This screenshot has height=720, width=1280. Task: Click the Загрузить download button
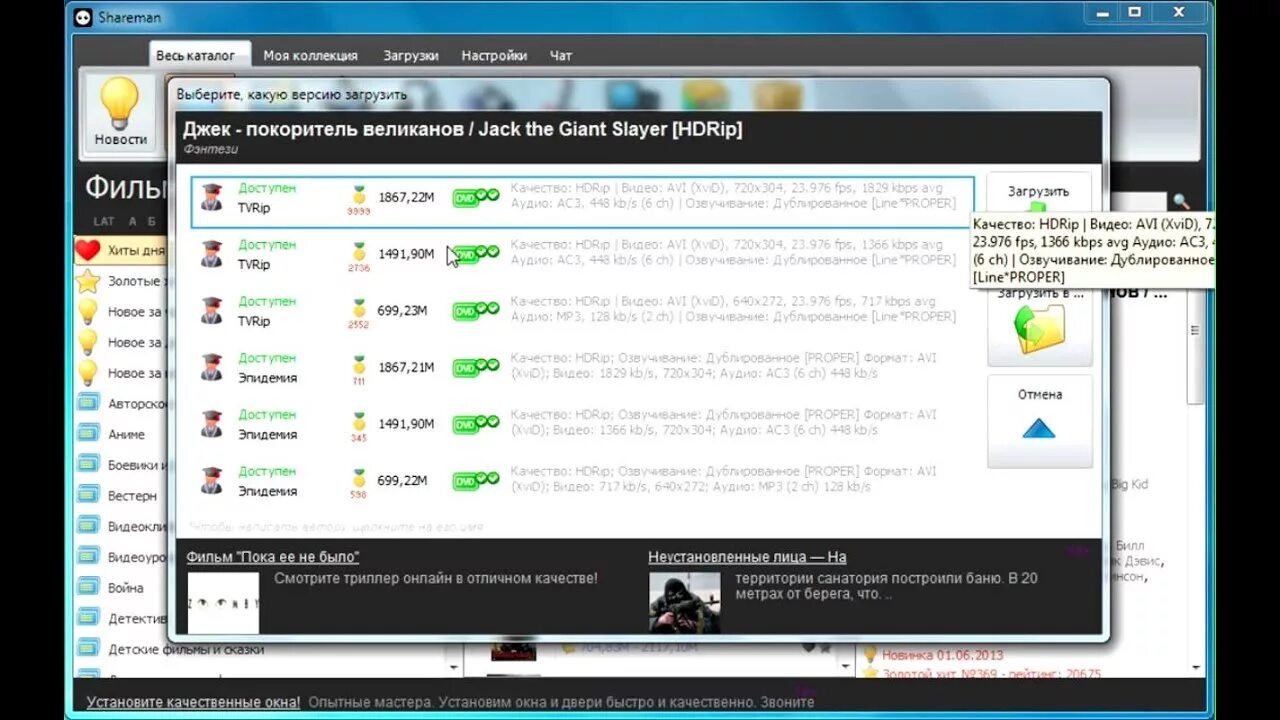coord(1038,191)
